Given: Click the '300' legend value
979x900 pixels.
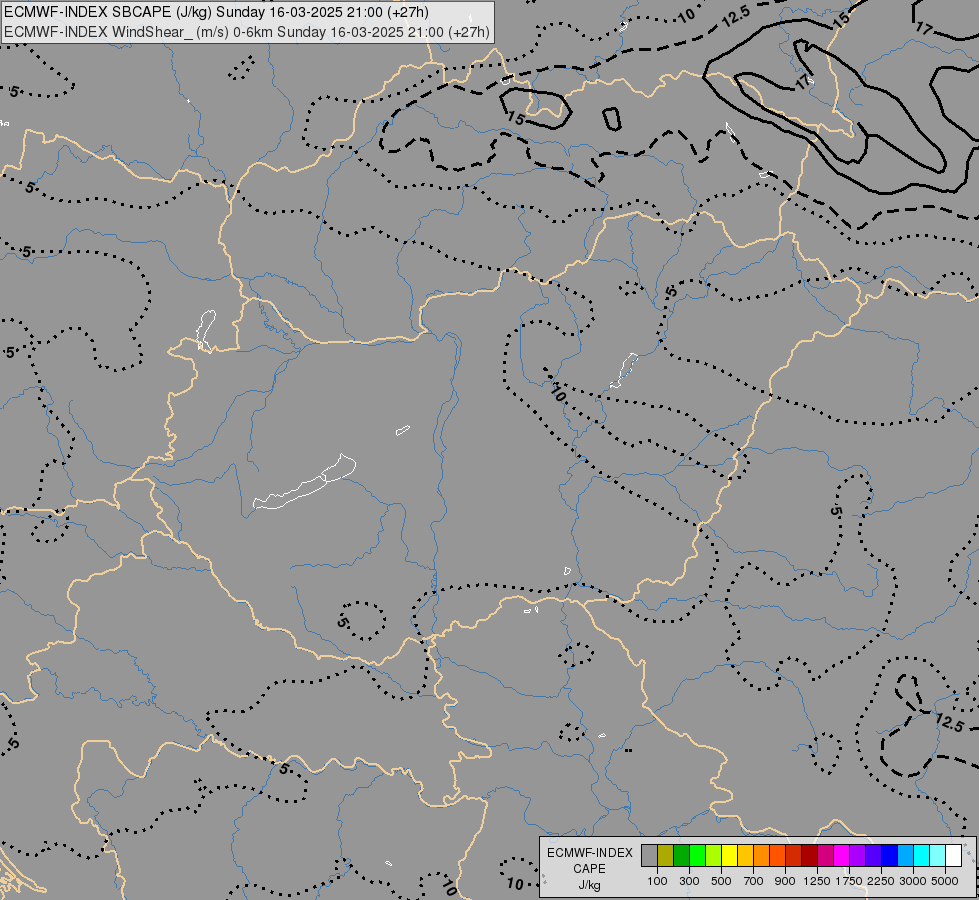Looking at the screenshot, I should pyautogui.click(x=689, y=881).
